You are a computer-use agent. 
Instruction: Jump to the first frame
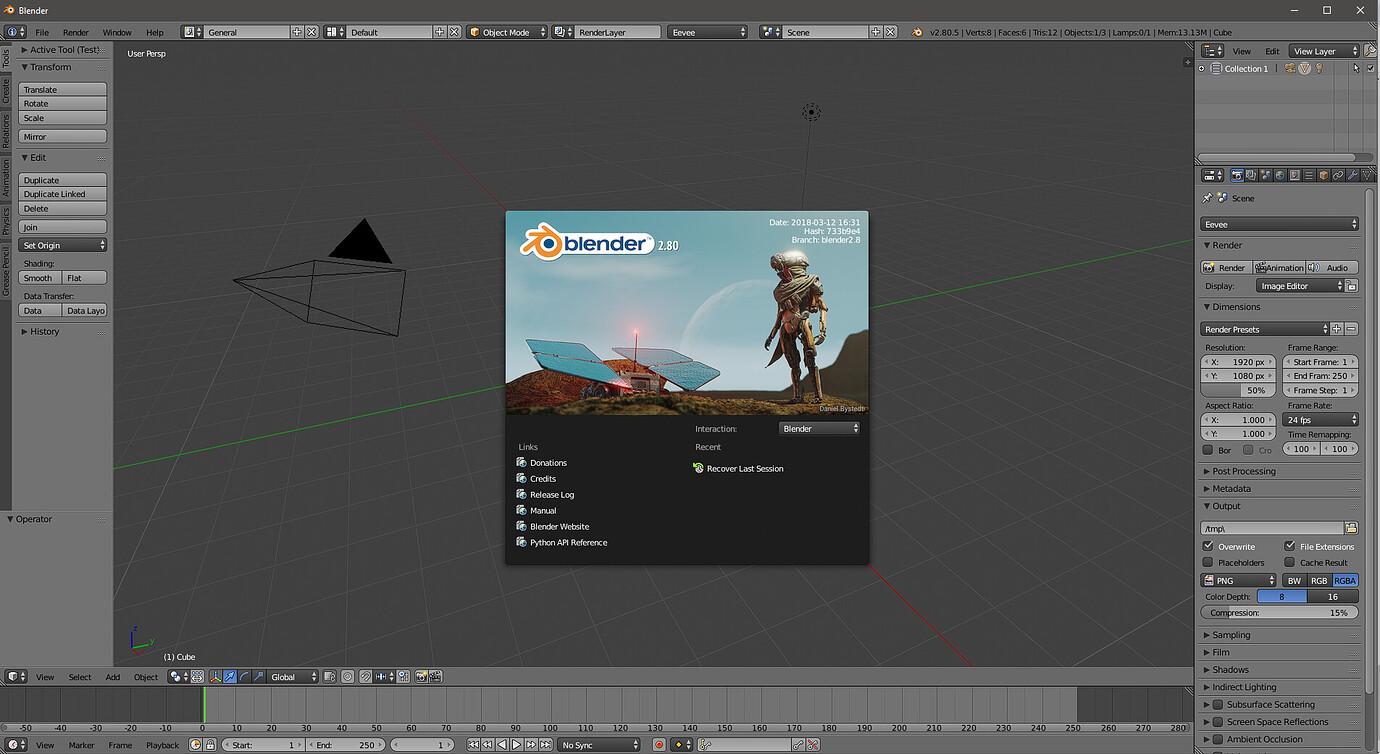(x=473, y=745)
